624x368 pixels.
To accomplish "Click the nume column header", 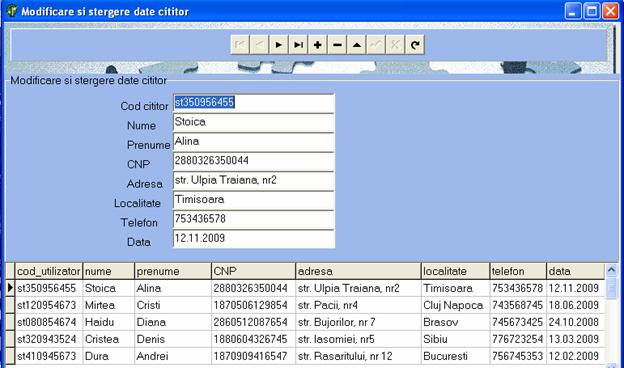I will click(x=109, y=271).
